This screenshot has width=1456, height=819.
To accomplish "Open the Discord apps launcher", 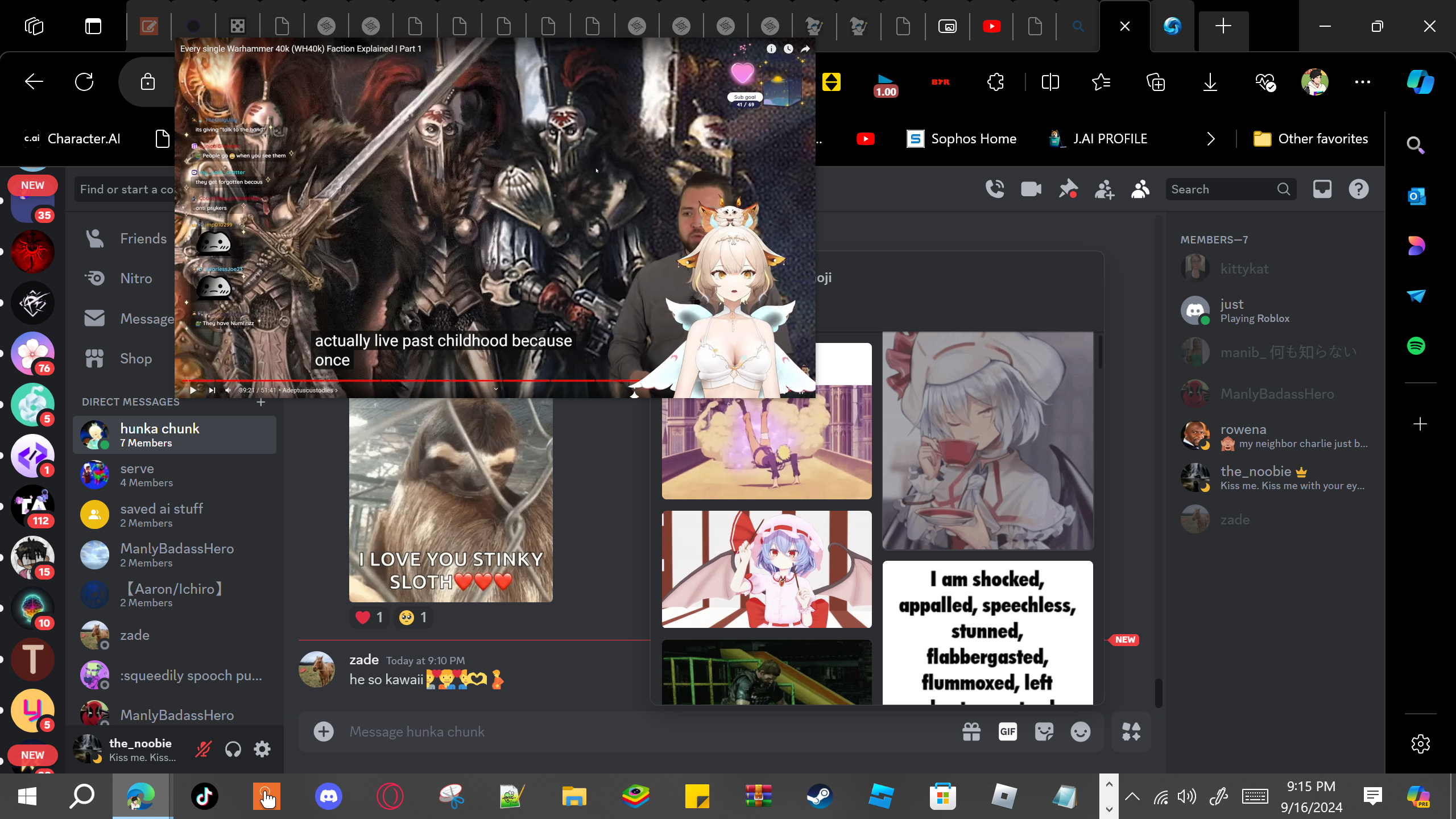I will [1131, 731].
